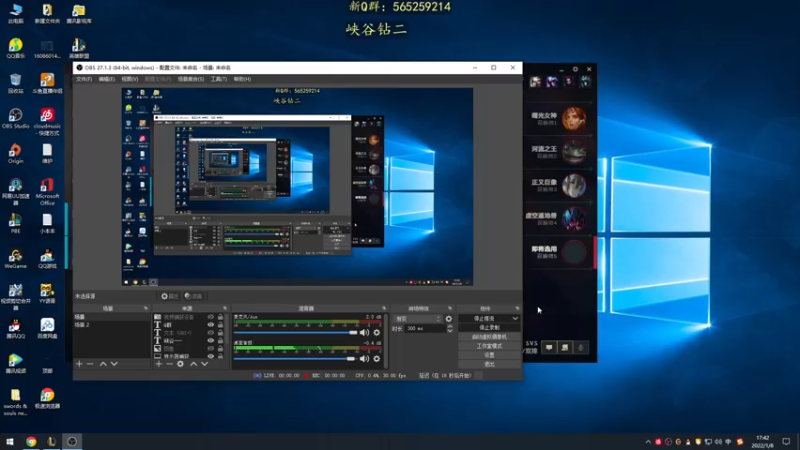Toggle lock on the first source
800x450 pixels.
pyautogui.click(x=220, y=318)
